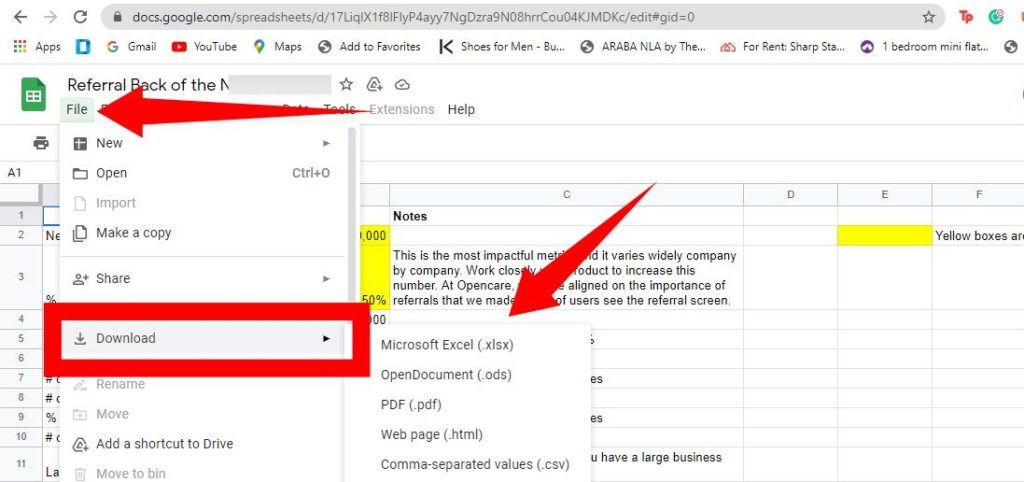Bookmark this page using the address bar star
Viewport: 1024px width, 482px height.
pyautogui.click(x=928, y=18)
